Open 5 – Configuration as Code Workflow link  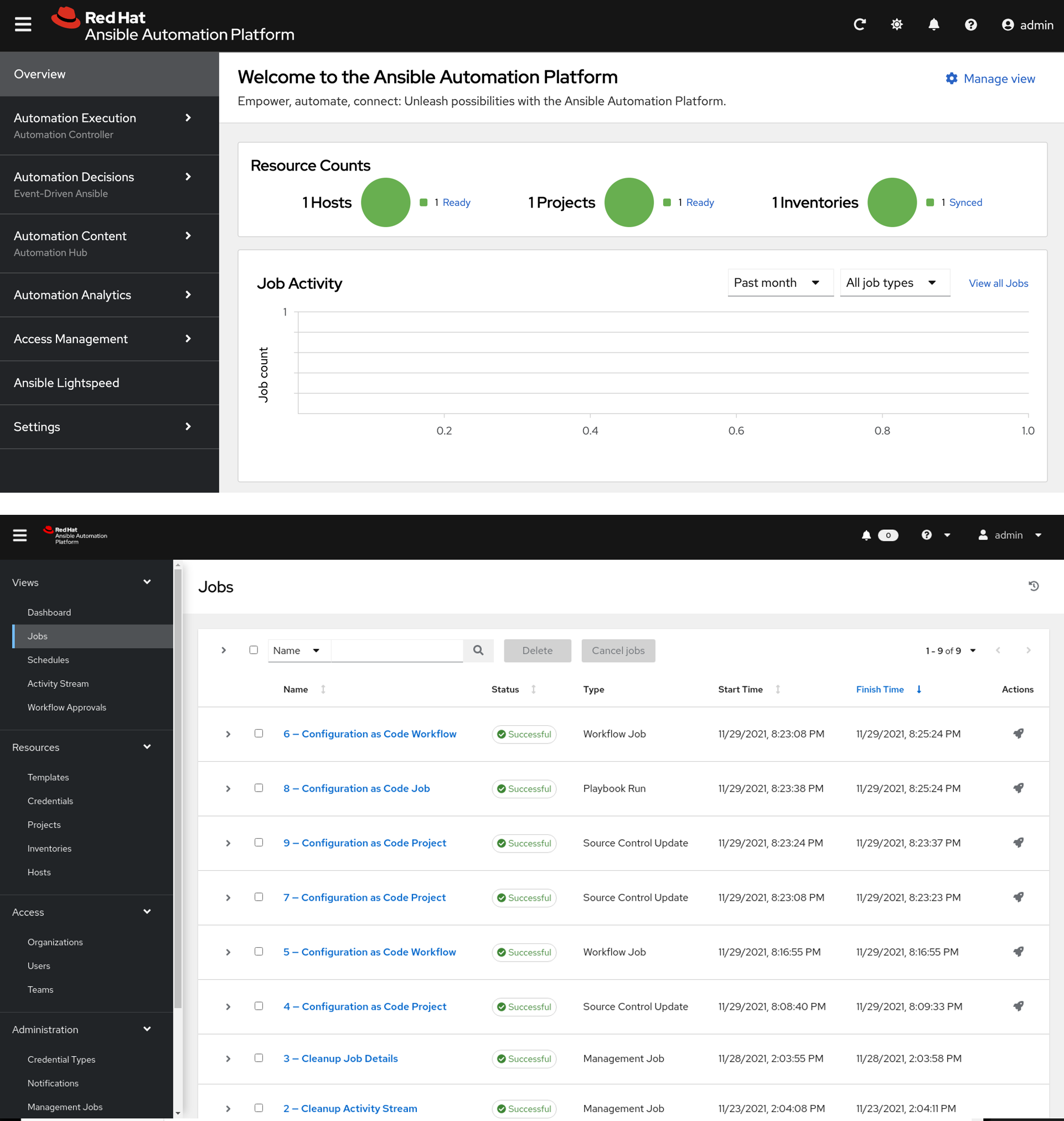[369, 952]
